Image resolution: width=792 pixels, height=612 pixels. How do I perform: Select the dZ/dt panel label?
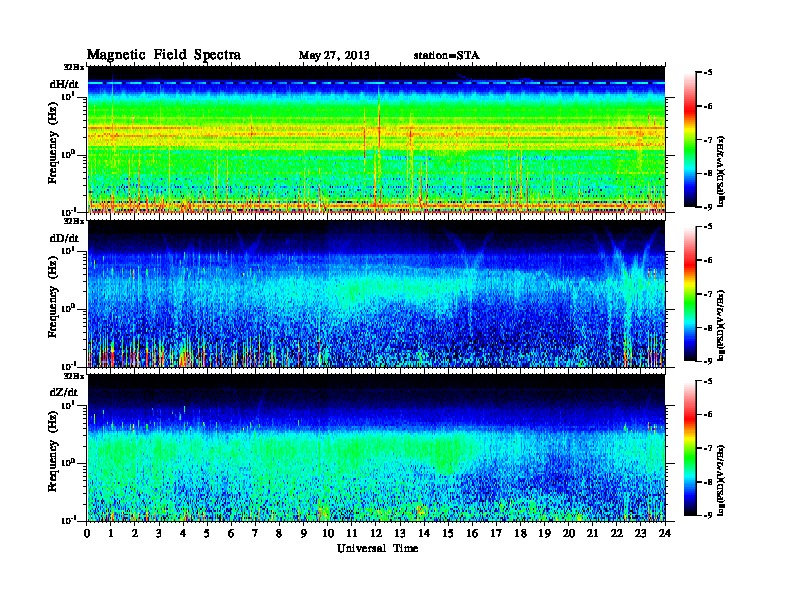(64, 392)
